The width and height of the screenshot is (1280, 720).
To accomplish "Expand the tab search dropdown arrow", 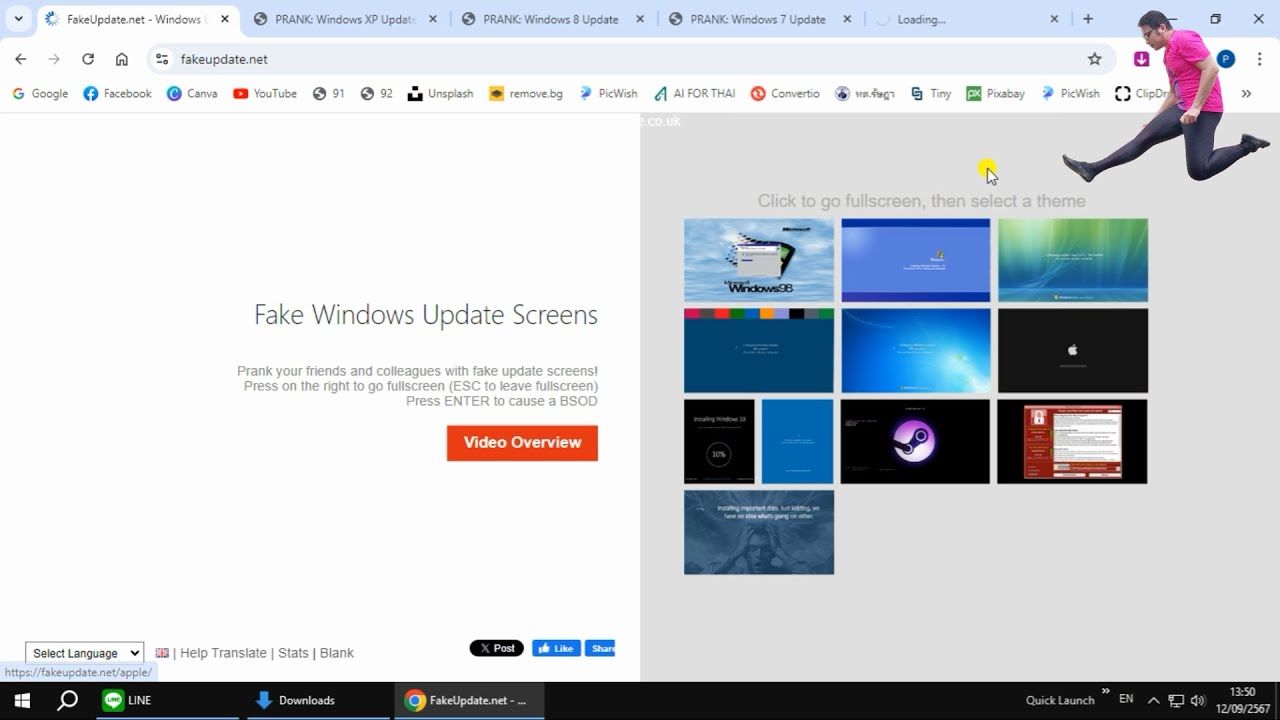I will 18,19.
